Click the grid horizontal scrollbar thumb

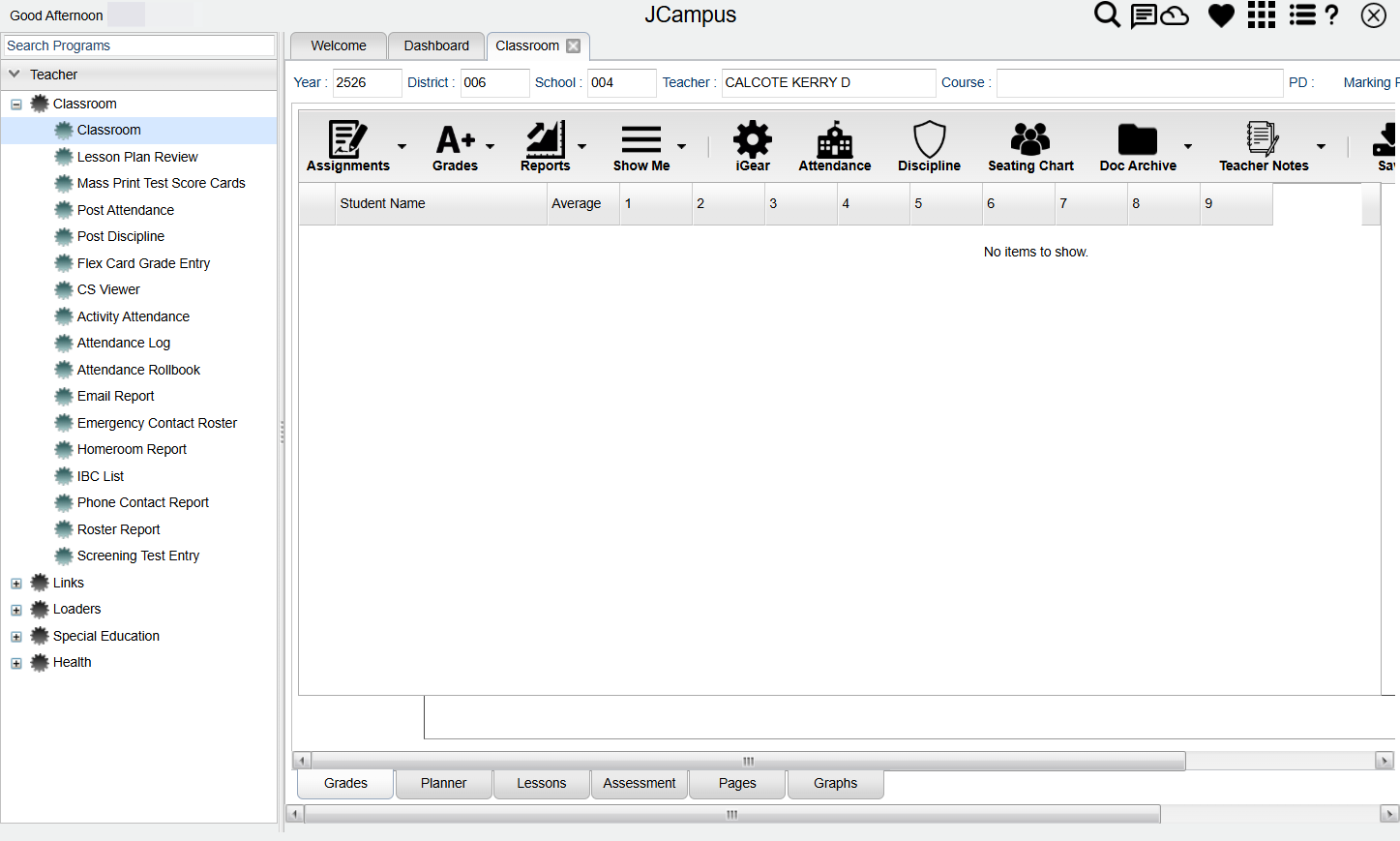[x=748, y=761]
